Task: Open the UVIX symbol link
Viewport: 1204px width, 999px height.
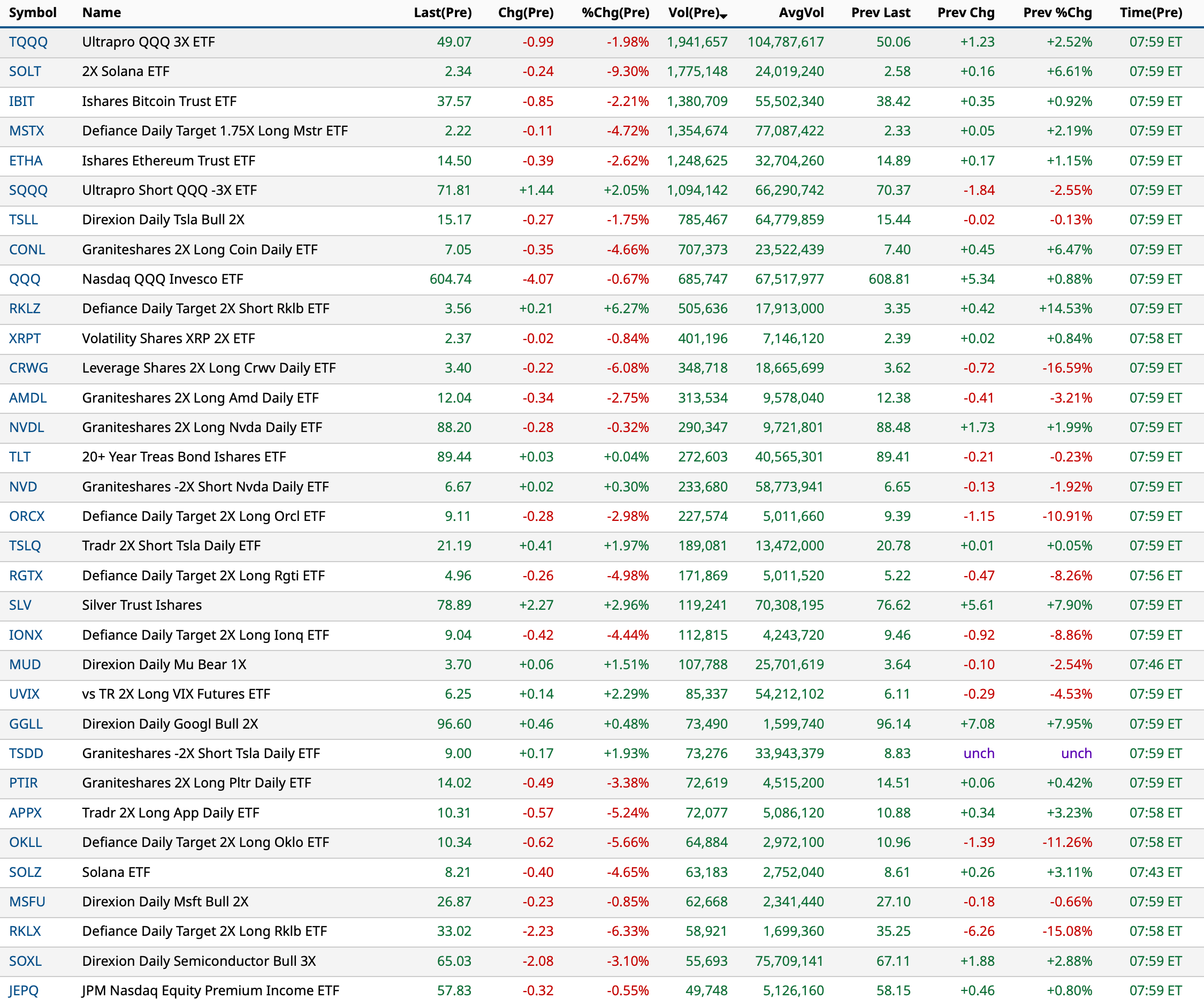Action: click(x=24, y=694)
